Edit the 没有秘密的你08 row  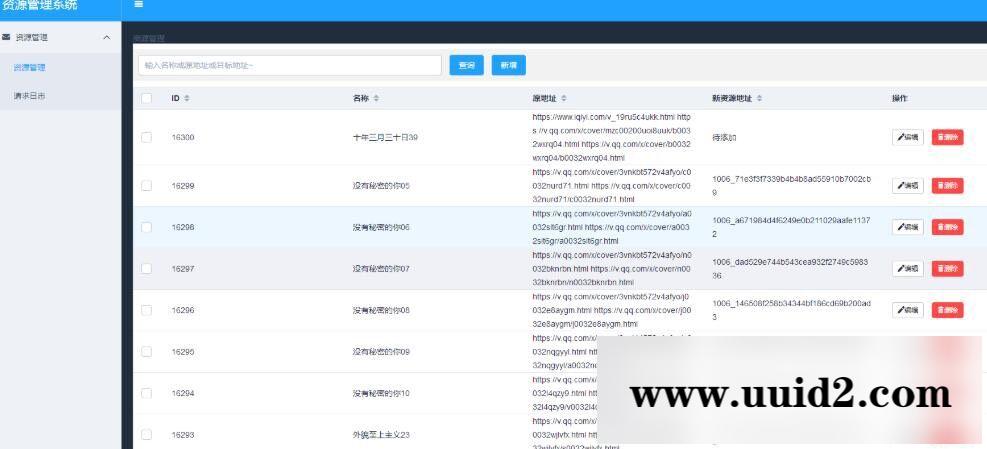pyautogui.click(x=908, y=310)
